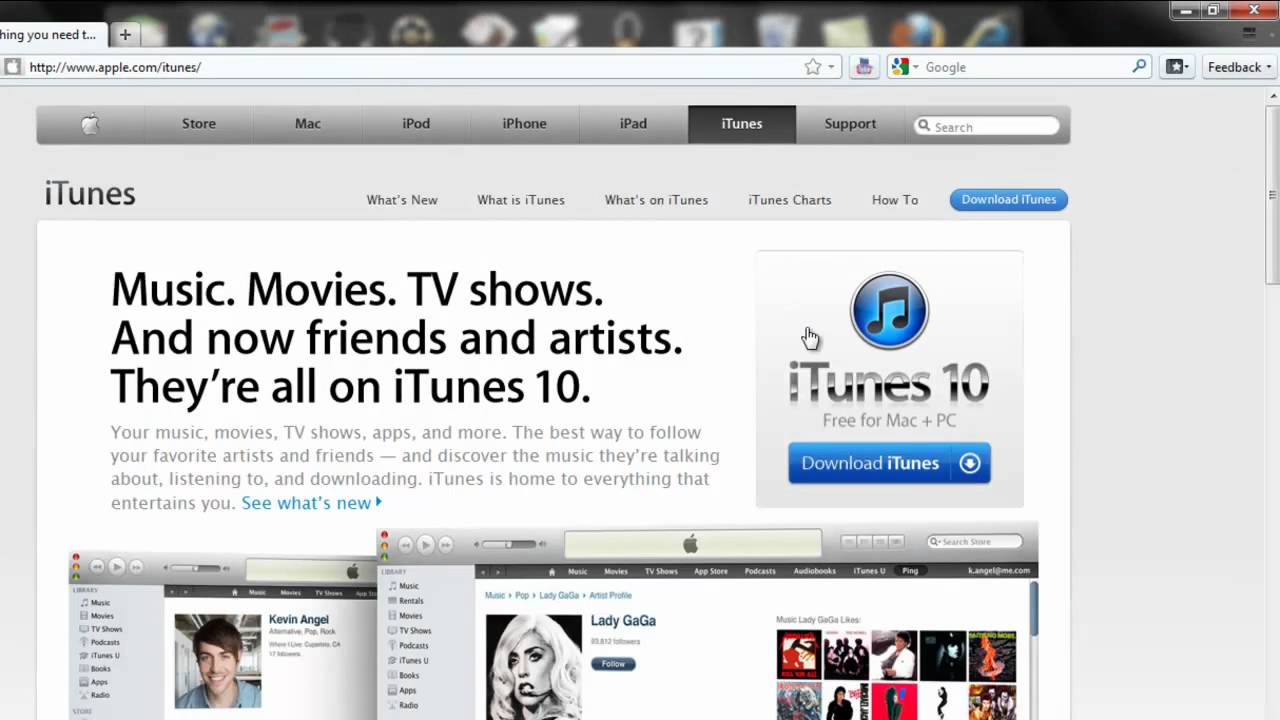The image size is (1280, 720).
Task: Go to Apple home via the Apple logo
Action: point(90,124)
